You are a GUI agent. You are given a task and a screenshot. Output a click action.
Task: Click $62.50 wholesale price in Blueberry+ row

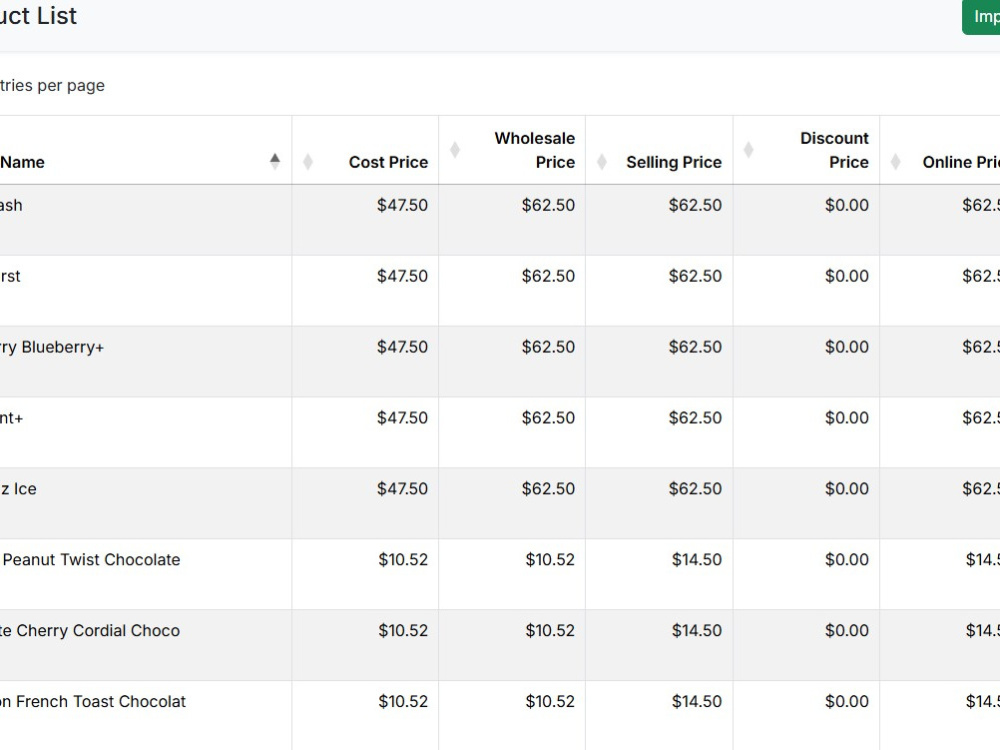(548, 347)
